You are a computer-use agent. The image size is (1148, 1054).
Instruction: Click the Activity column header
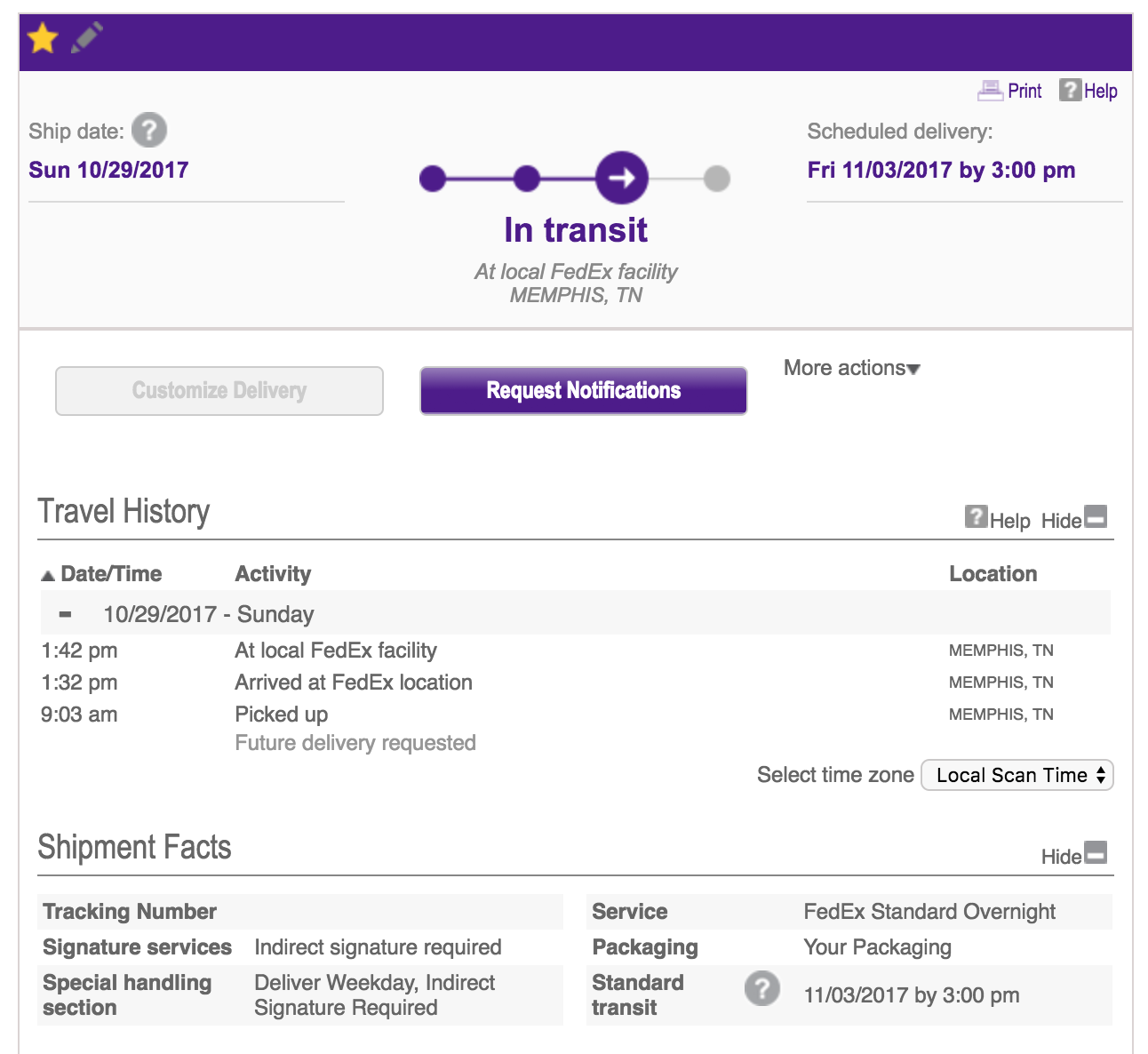click(273, 574)
